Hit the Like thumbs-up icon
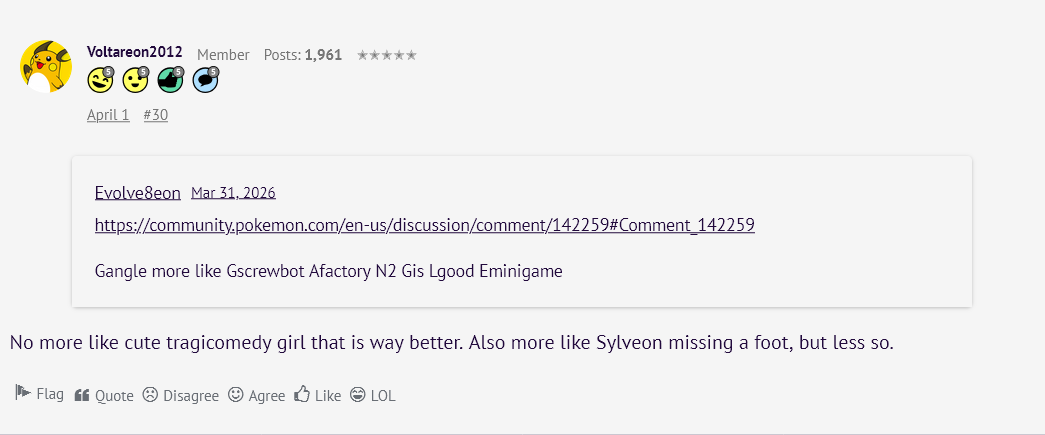Viewport: 1045px width, 435px height. 302,395
